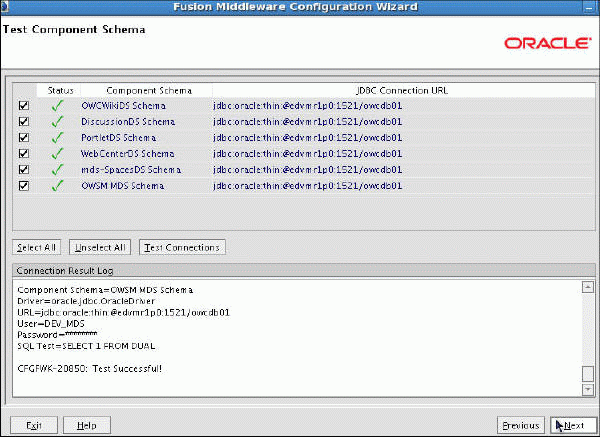The image size is (600, 437).
Task: Minimize the Configuration Wizard window
Action: (590, 7)
